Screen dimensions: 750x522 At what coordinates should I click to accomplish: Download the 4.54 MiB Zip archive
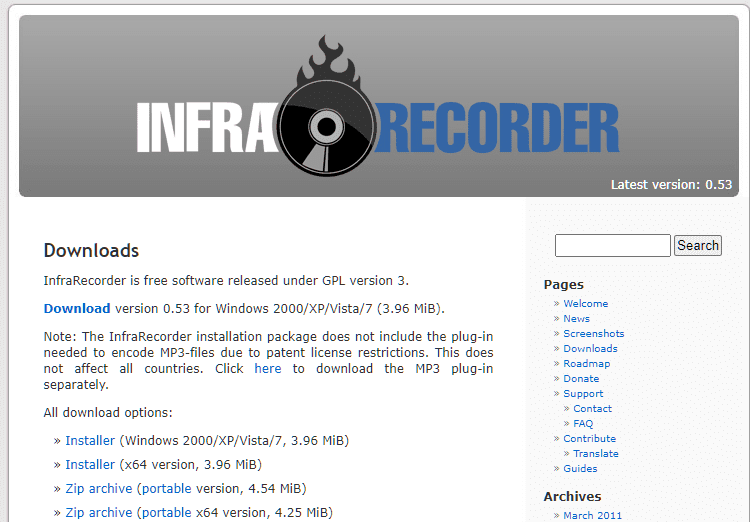point(99,489)
